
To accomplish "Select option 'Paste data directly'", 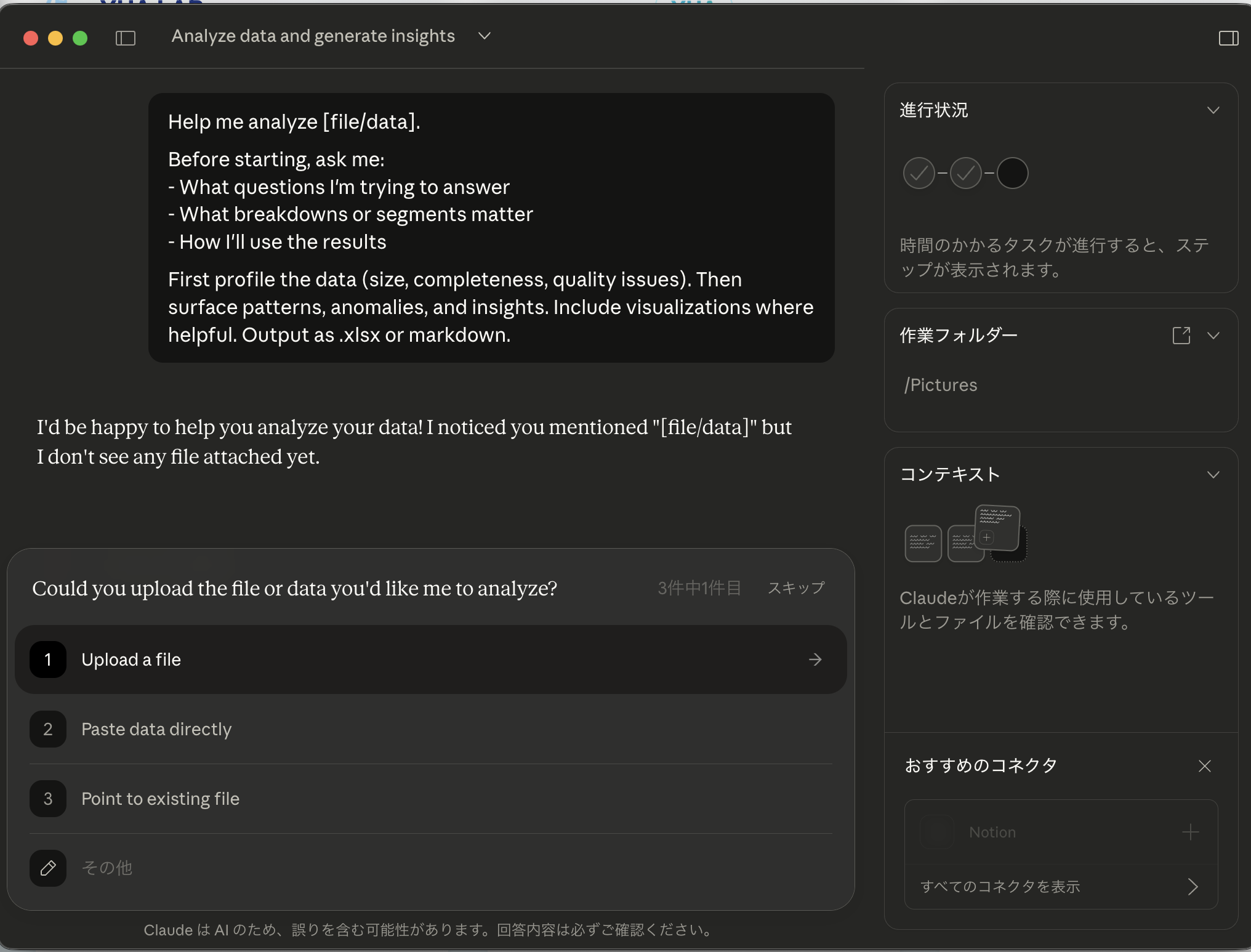I will click(x=156, y=729).
